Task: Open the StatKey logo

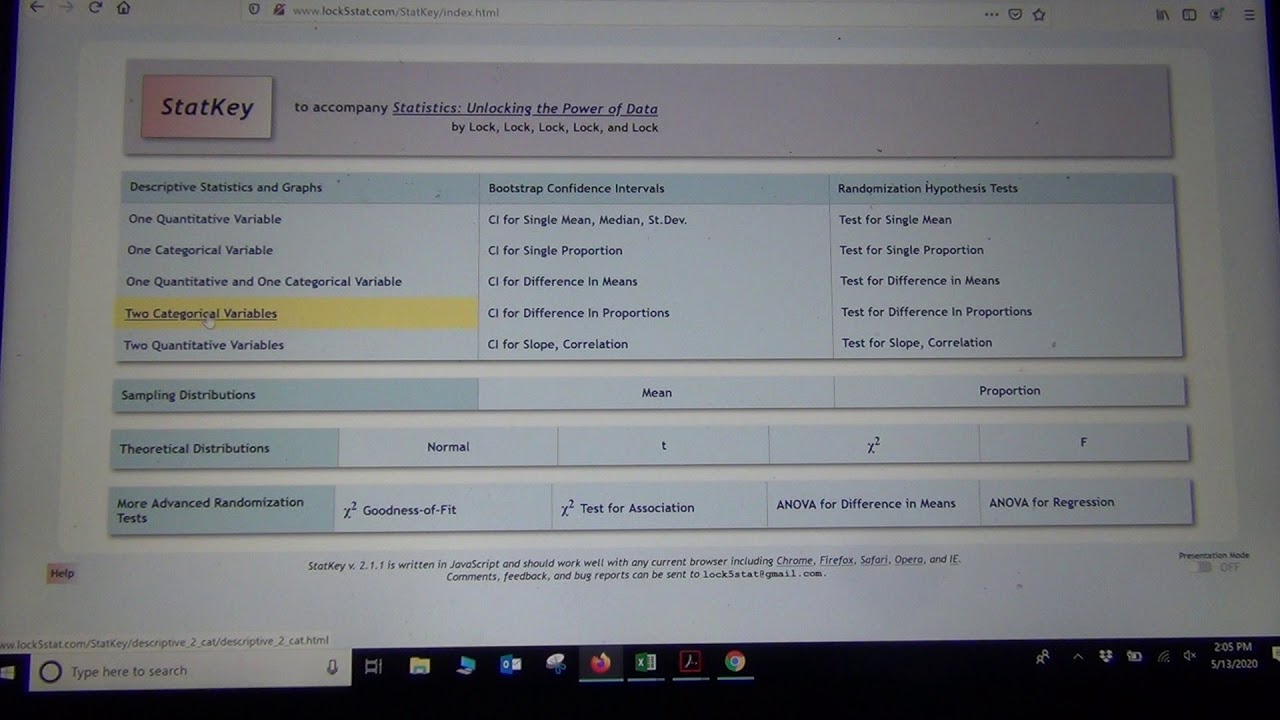Action: pos(207,107)
